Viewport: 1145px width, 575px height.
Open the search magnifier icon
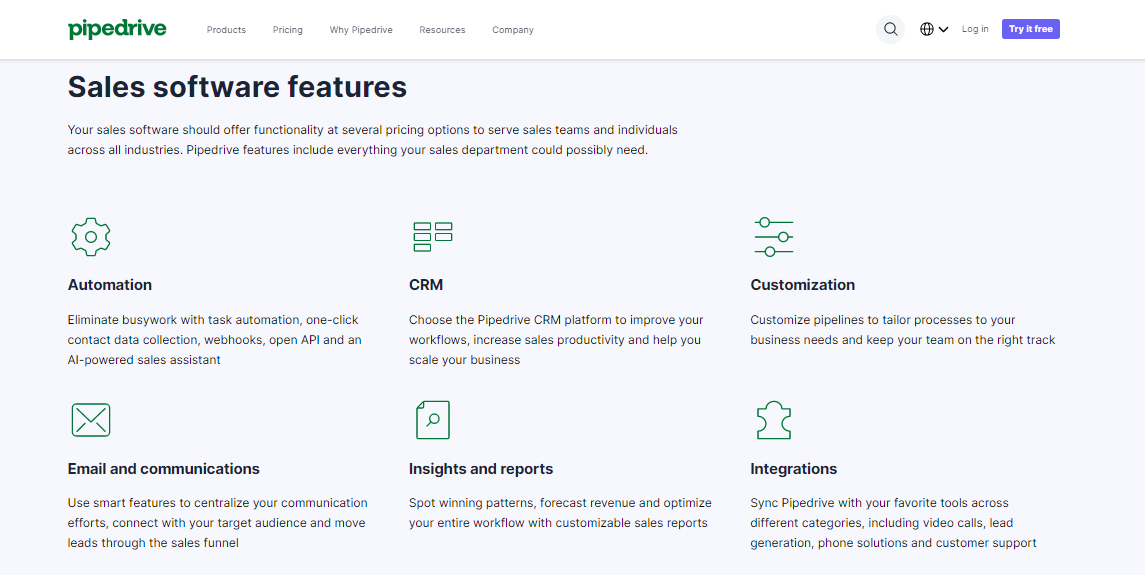pyautogui.click(x=890, y=29)
